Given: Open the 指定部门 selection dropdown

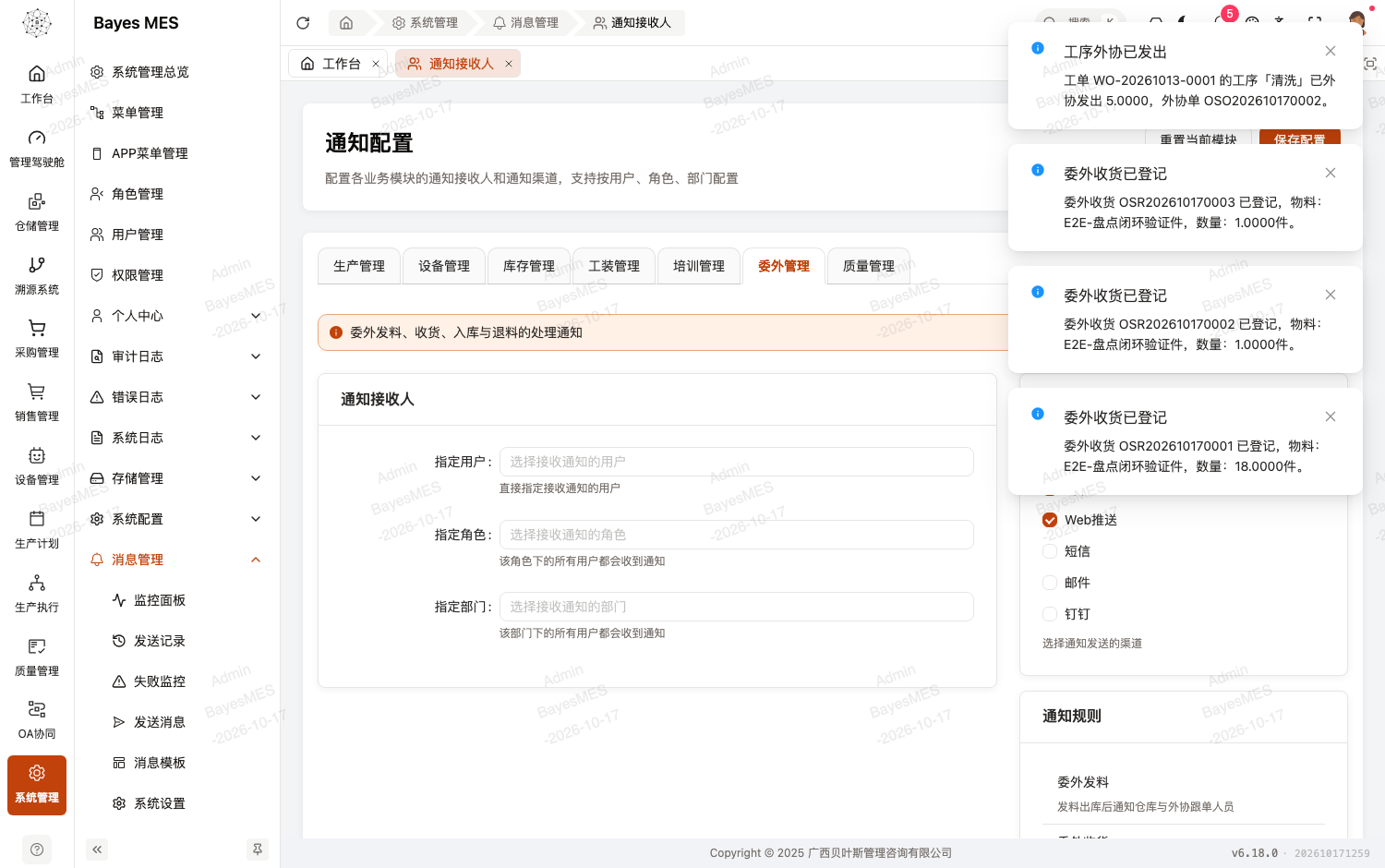Looking at the screenshot, I should point(737,607).
